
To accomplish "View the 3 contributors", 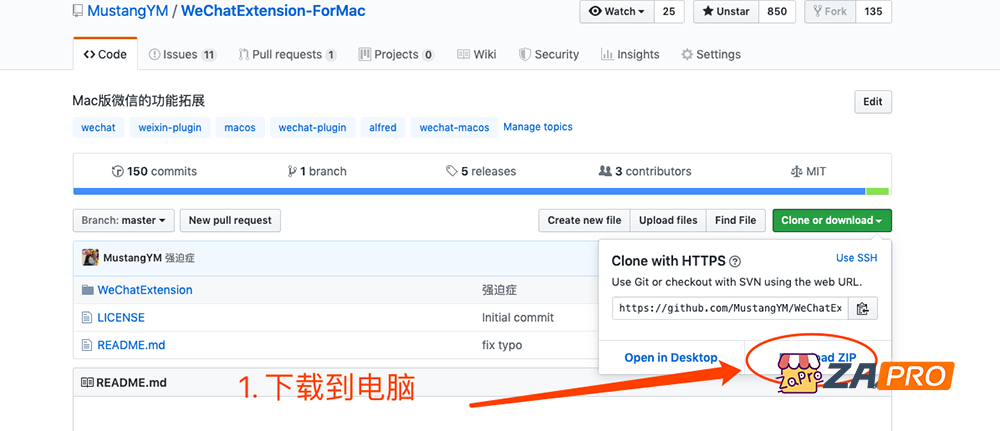I will (x=645, y=172).
